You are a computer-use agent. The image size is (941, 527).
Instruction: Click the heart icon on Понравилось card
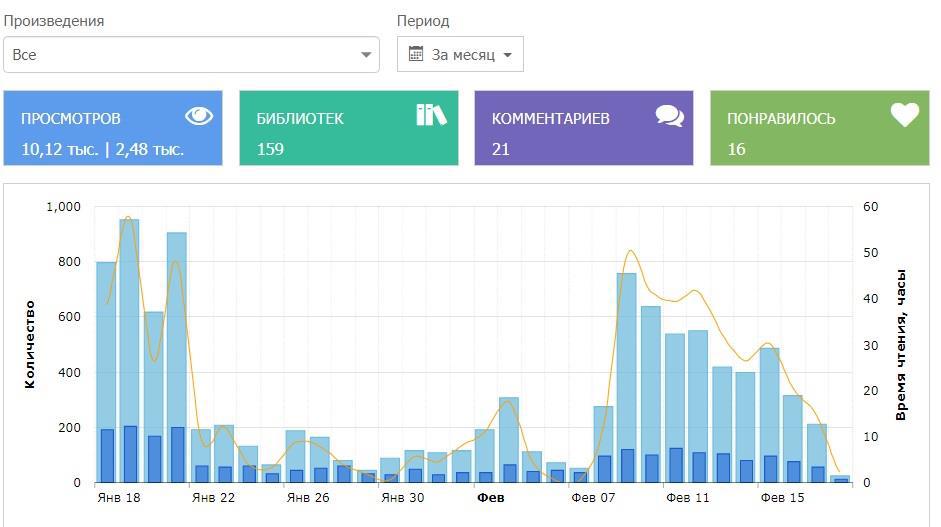tap(904, 116)
